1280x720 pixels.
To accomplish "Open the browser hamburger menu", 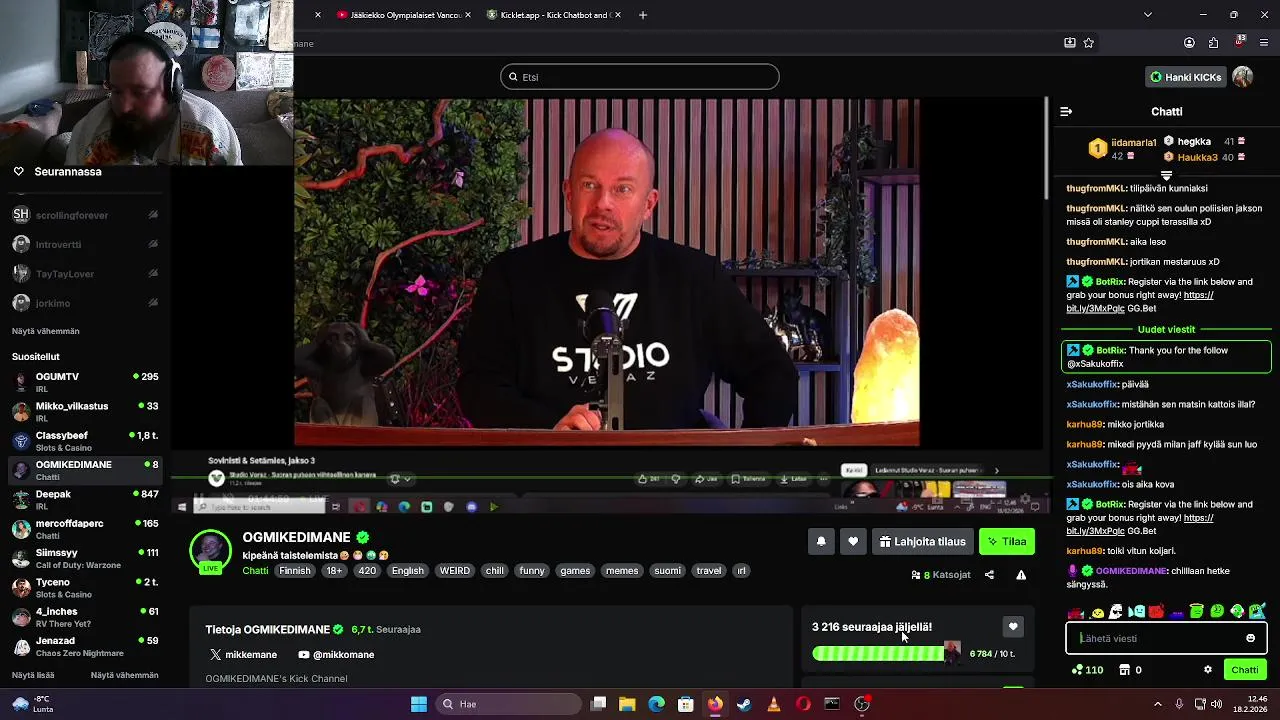I will 1265,43.
